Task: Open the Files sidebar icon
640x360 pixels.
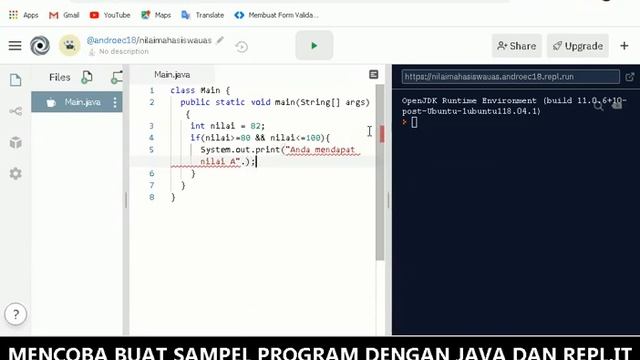Action: pyautogui.click(x=16, y=80)
